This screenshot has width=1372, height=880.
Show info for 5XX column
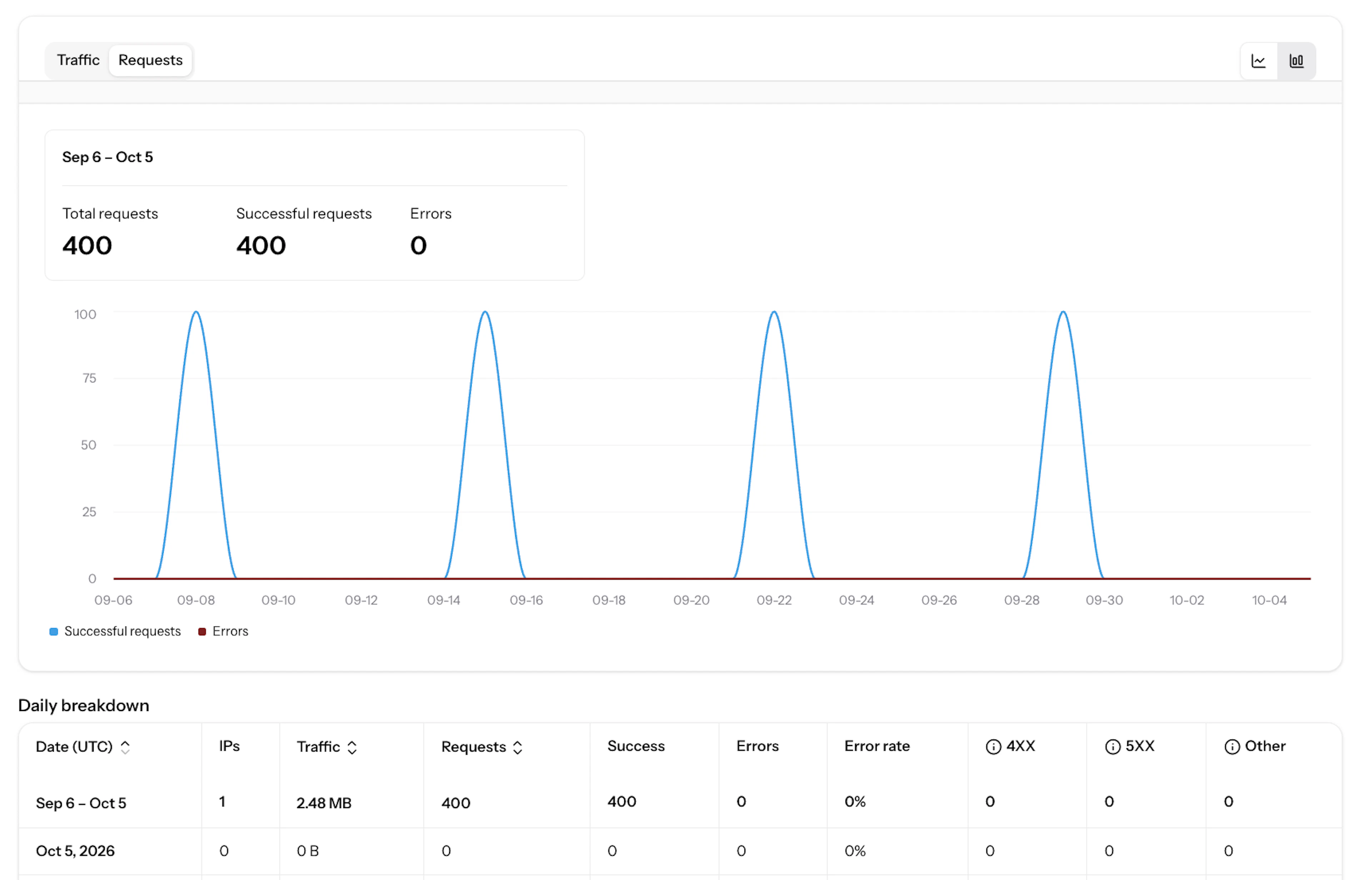(x=1112, y=746)
